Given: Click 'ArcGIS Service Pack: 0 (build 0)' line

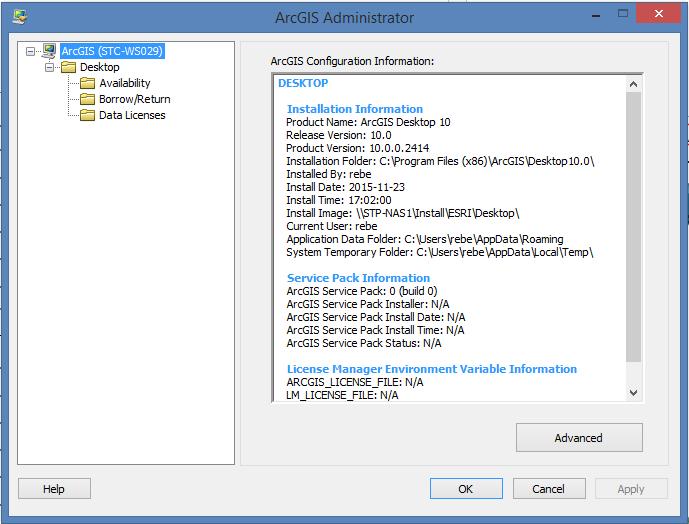Looking at the screenshot, I should click(362, 291).
